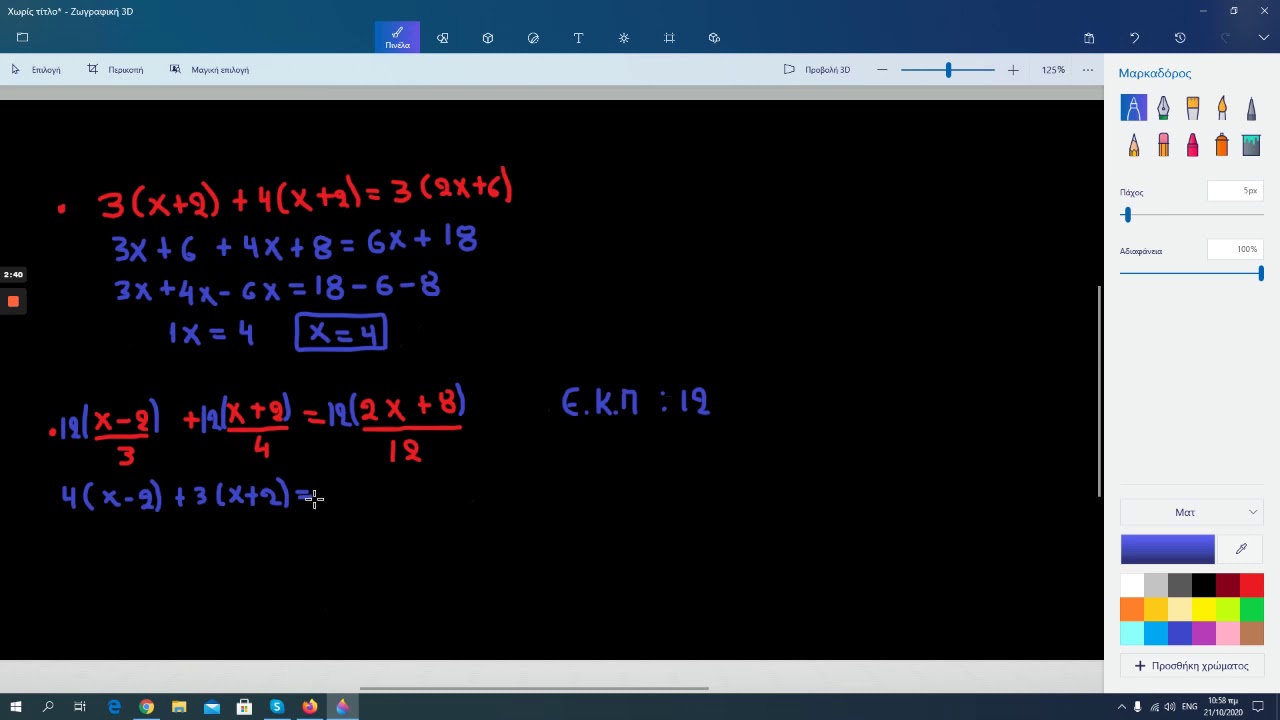Activate Μαγική επιλογή magic select
The width and height of the screenshot is (1280, 720).
[209, 70]
